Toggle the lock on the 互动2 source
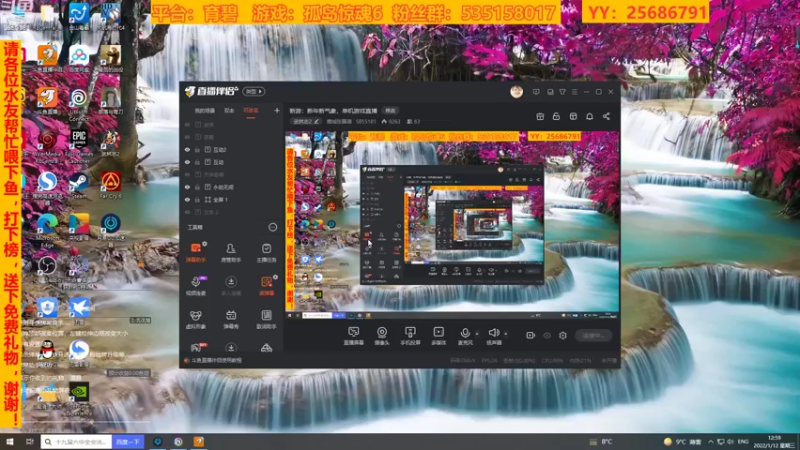Image resolution: width=800 pixels, height=450 pixels. click(x=197, y=150)
